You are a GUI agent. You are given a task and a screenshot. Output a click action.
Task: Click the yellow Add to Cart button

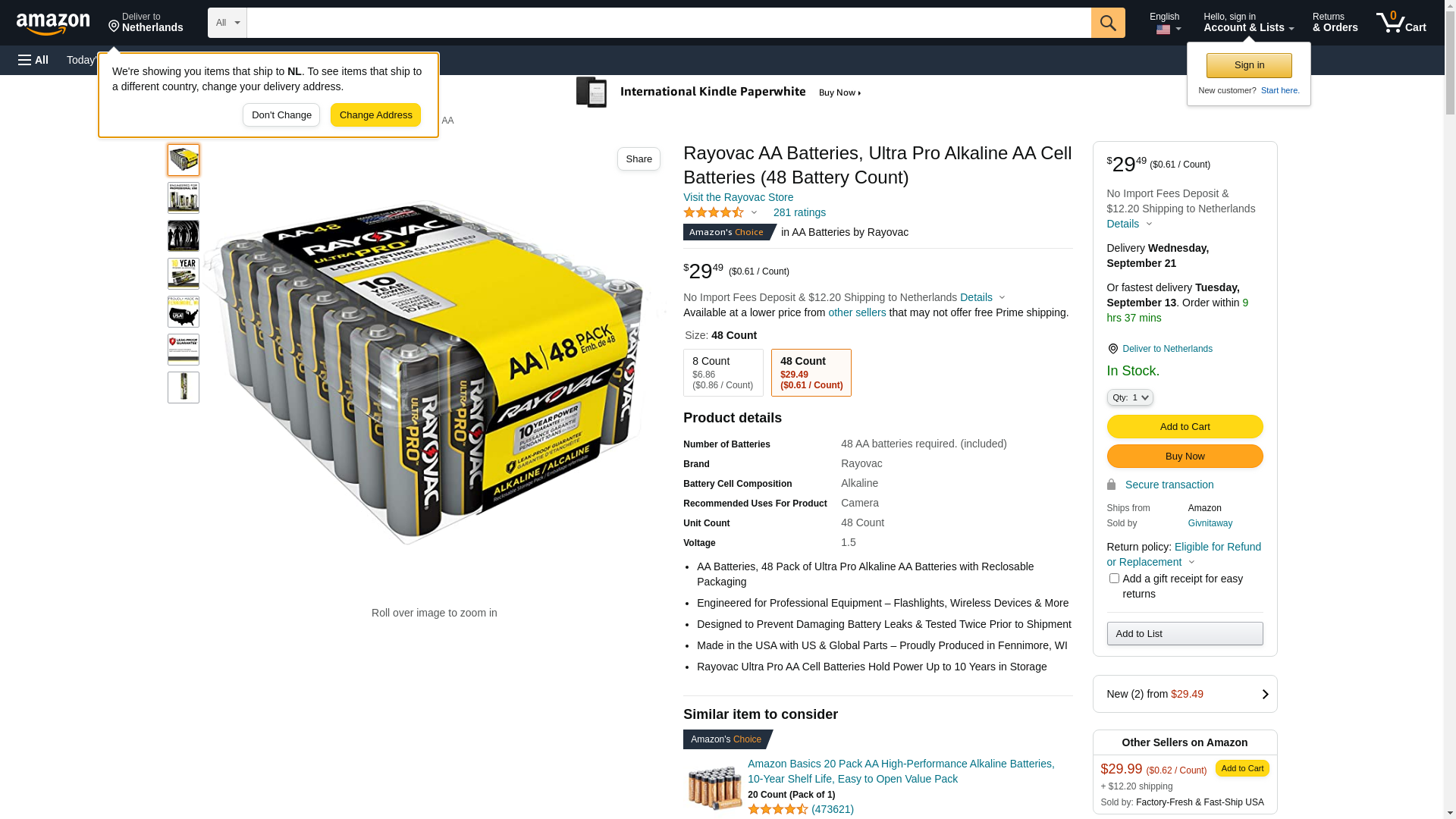click(x=1185, y=426)
